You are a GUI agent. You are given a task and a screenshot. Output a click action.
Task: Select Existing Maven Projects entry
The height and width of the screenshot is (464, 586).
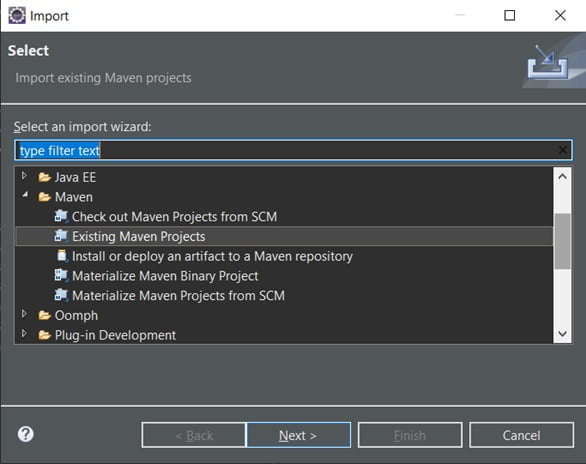pyautogui.click(x=139, y=236)
